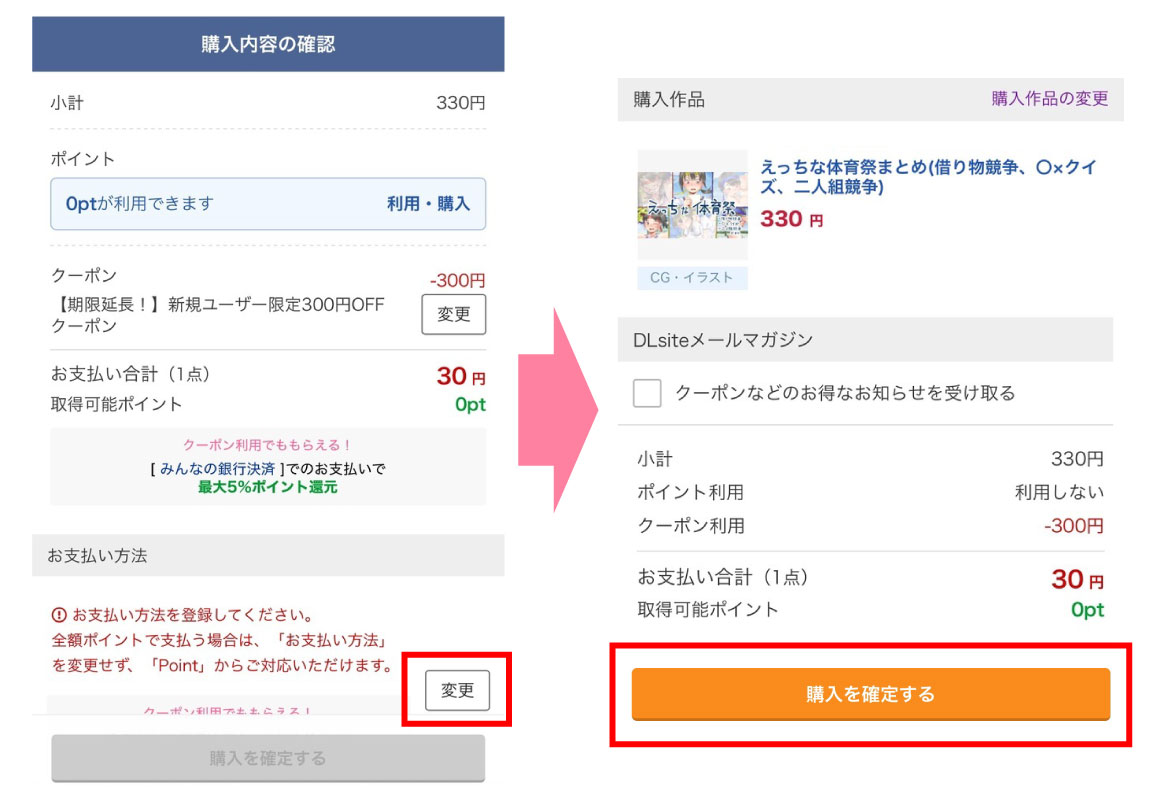Viewport: 1150px width, 800px height.
Task: Click the product cover thumbnail
Action: tap(692, 206)
